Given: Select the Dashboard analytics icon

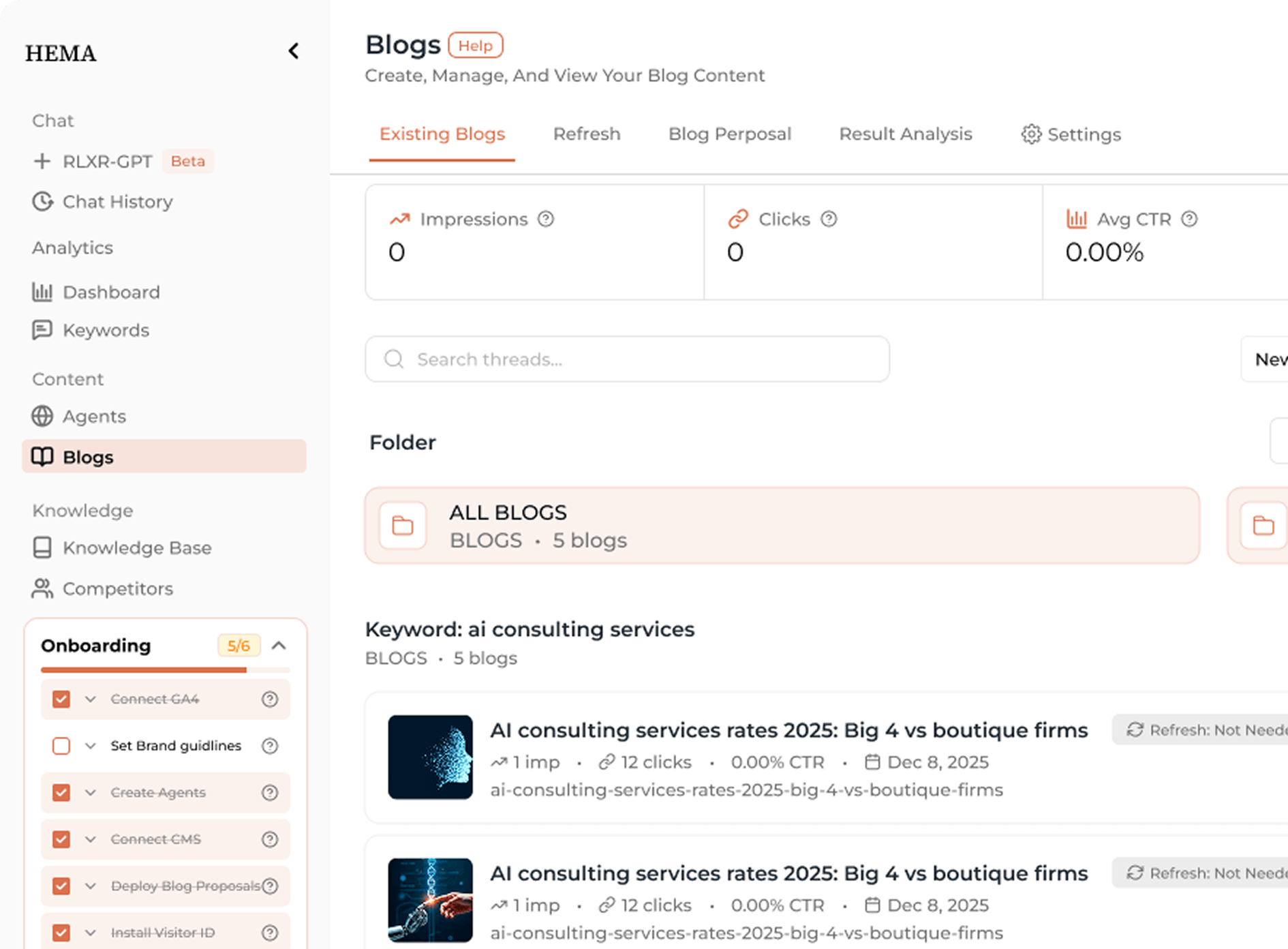Looking at the screenshot, I should point(43,292).
